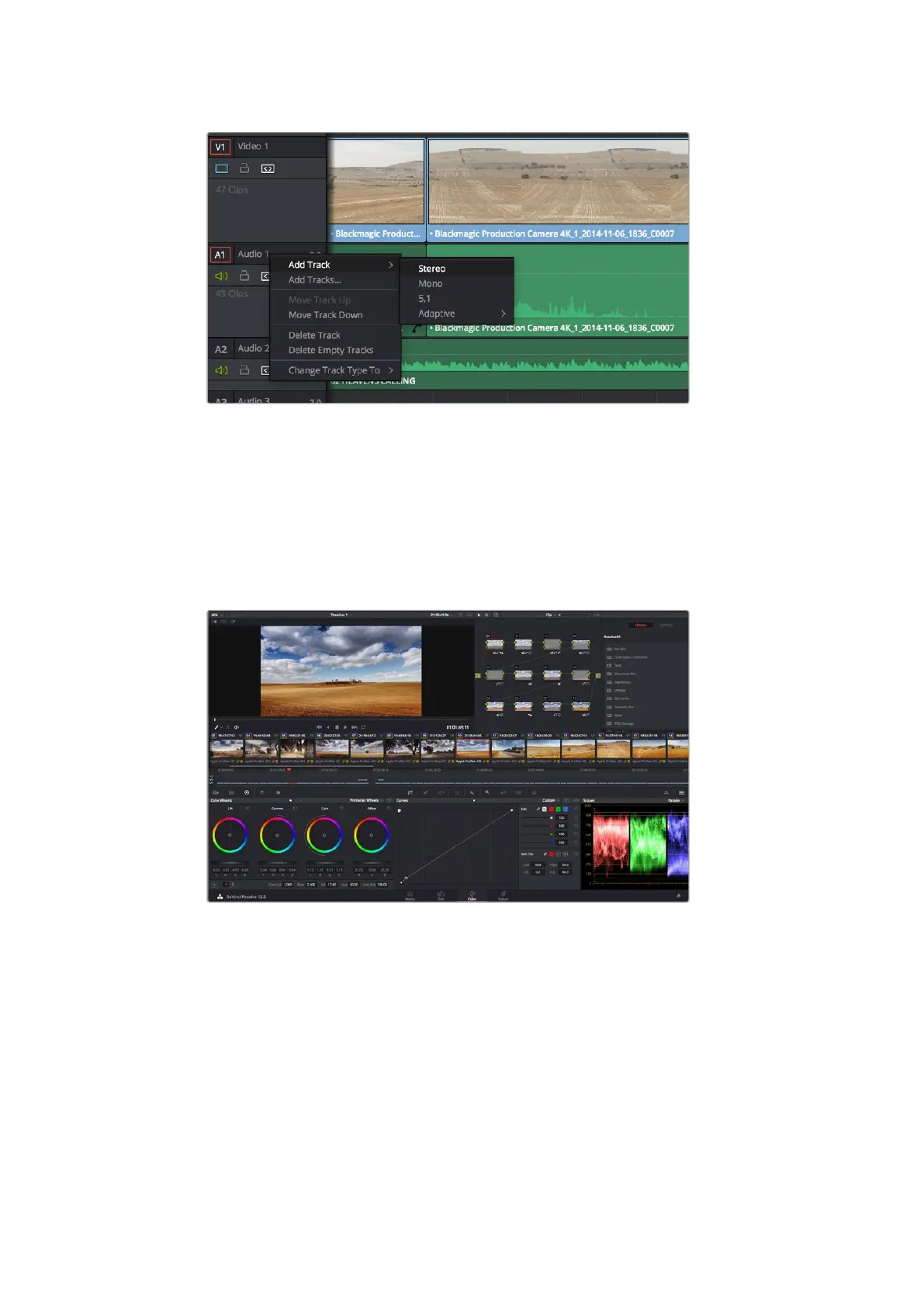Viewport: 924px width, 1307px height.
Task: Jump to first frame in color viewer
Action: point(319,727)
